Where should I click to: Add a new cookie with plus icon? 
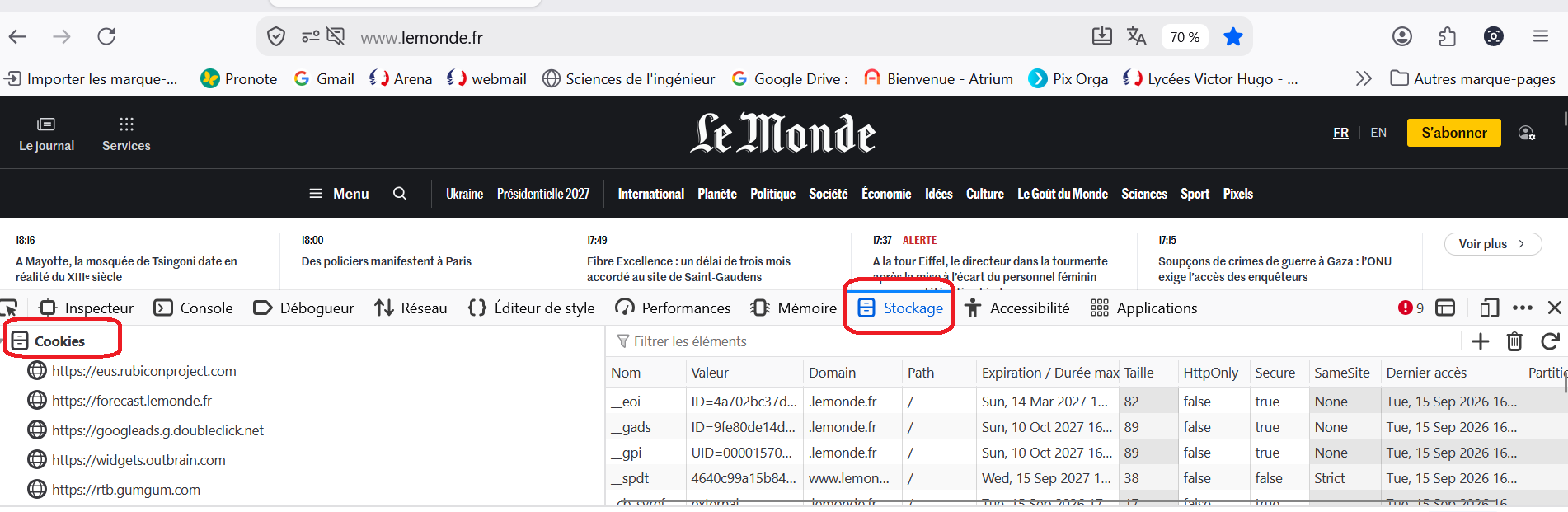(x=1481, y=341)
